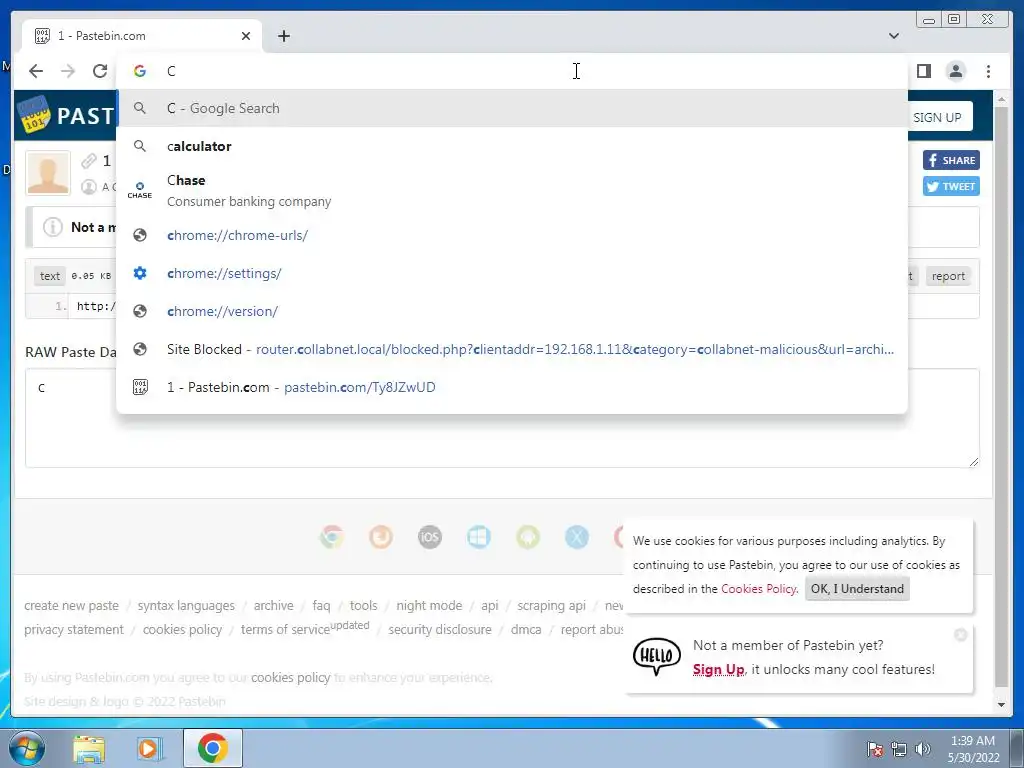Open the 'scraping api' footer link
The image size is (1024, 768).
551,605
